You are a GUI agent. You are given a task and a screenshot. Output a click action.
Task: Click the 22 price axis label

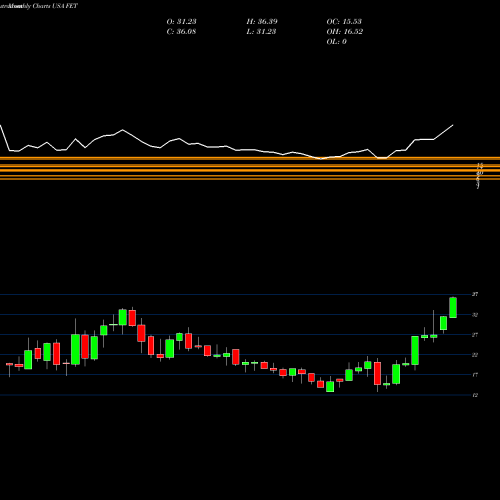click(475, 355)
